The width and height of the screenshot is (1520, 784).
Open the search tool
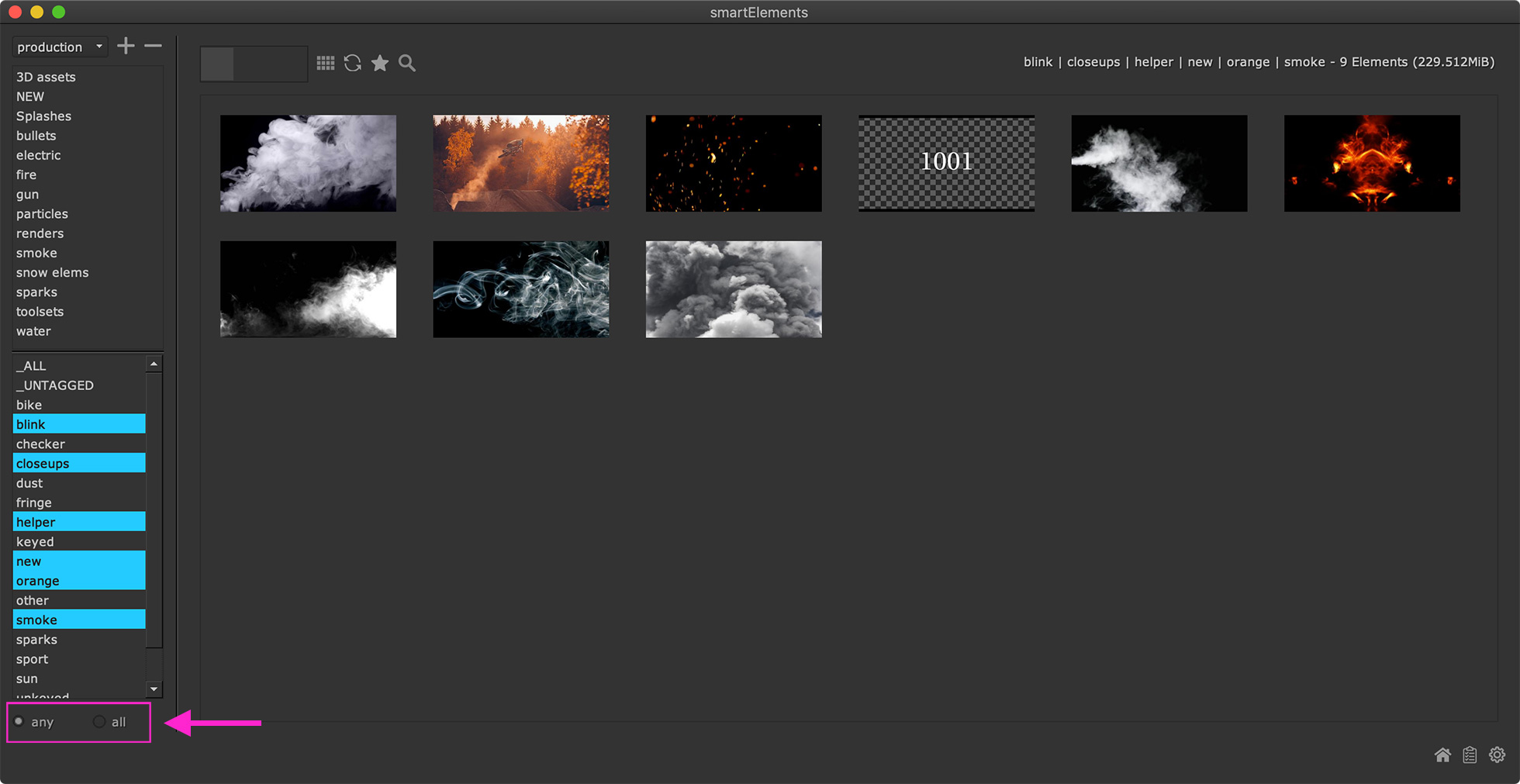point(406,63)
